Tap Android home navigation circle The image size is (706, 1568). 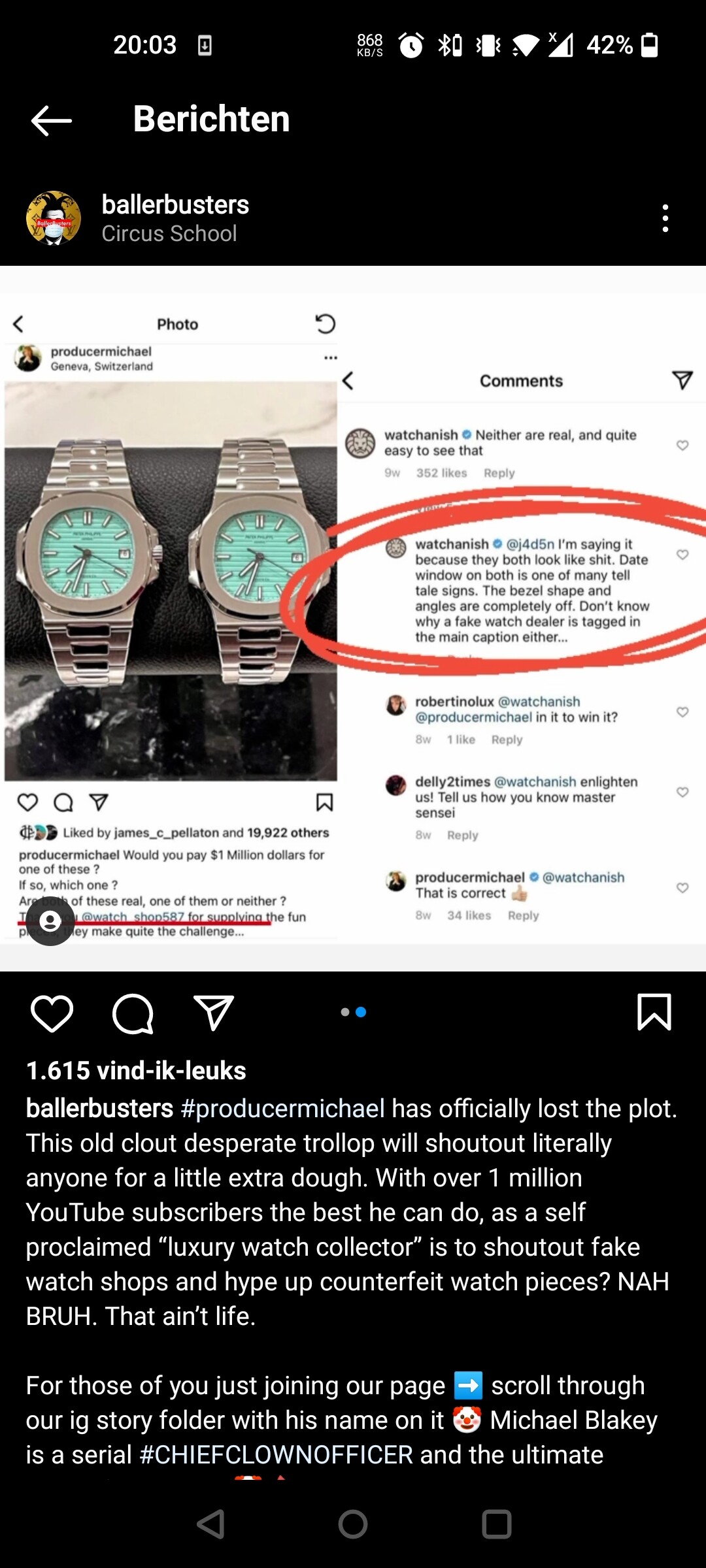coord(353,1524)
